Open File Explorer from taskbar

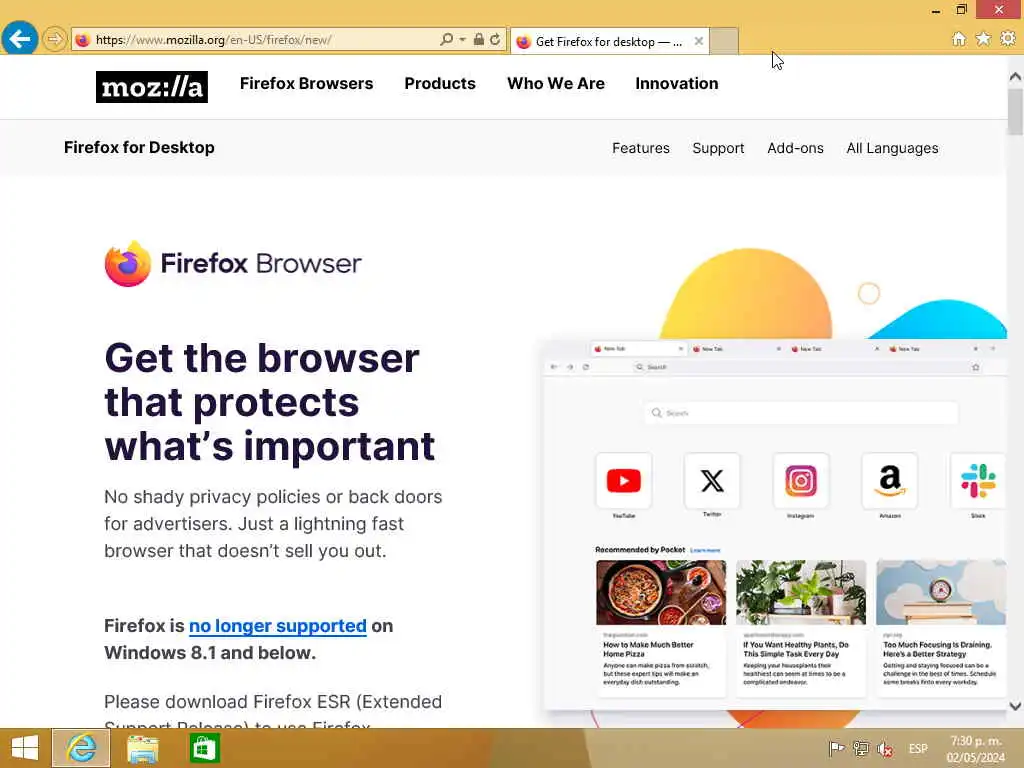[142, 748]
